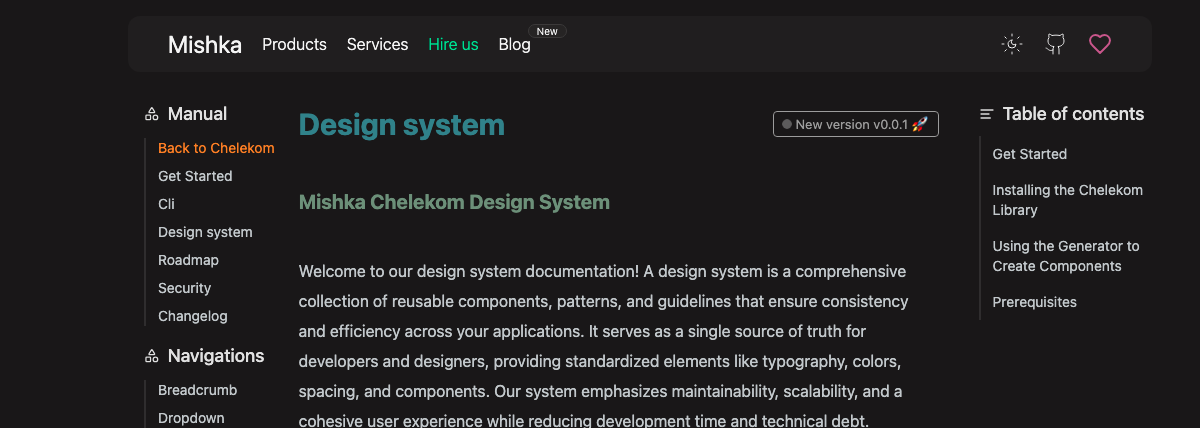Go to the Mishka home logo

tap(205, 44)
